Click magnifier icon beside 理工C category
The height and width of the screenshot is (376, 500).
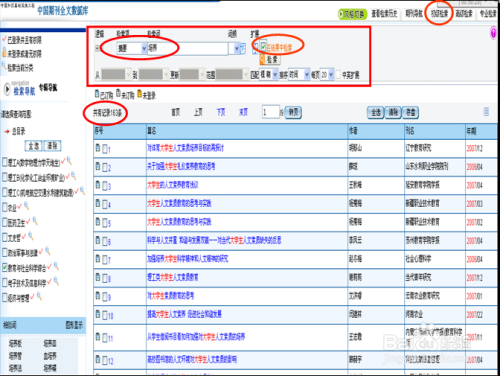click(82, 191)
